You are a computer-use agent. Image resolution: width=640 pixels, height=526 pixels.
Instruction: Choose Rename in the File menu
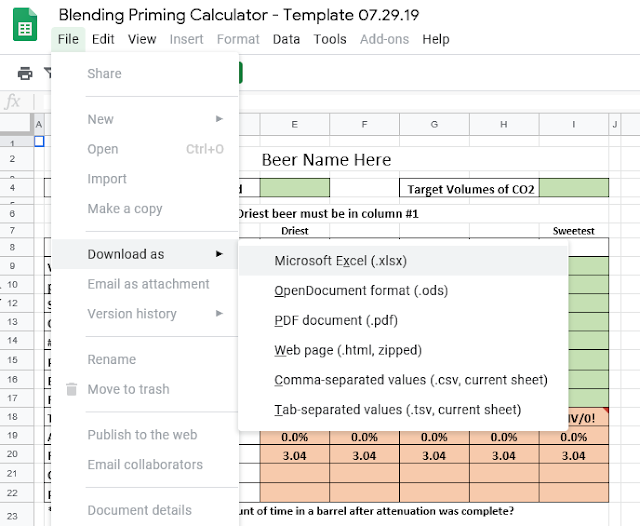click(145, 360)
